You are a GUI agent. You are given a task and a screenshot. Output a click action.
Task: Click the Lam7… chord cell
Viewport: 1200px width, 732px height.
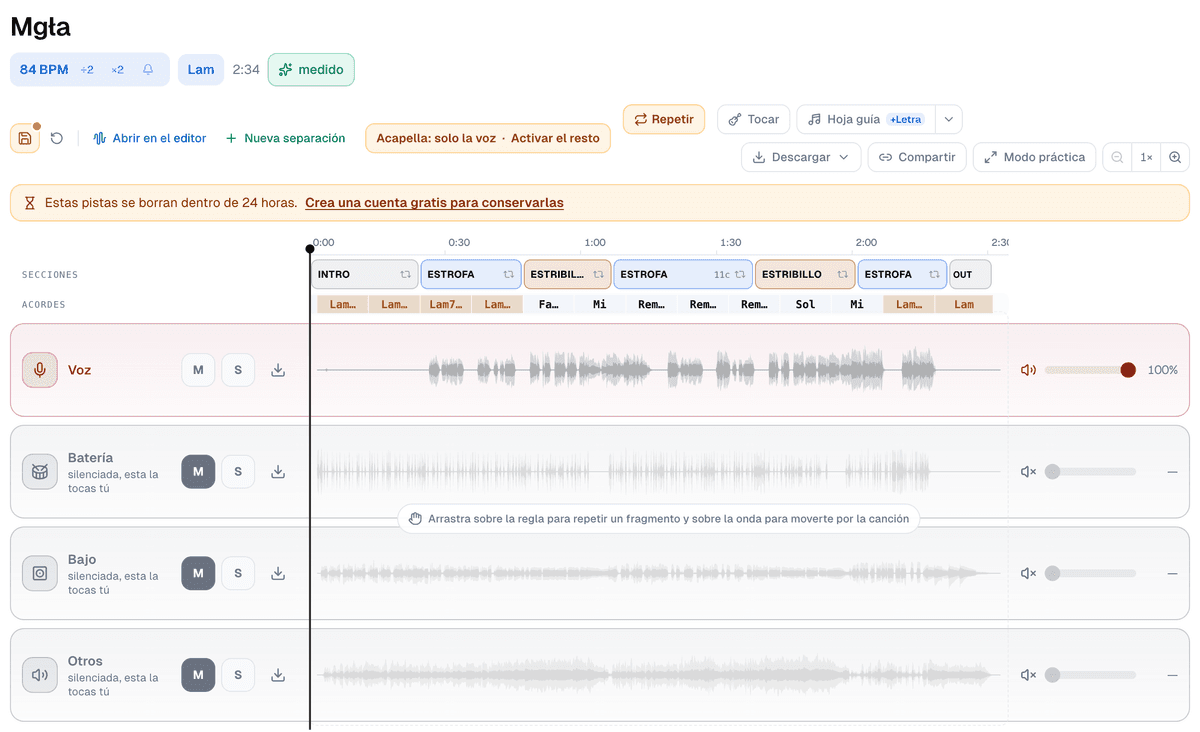coord(446,304)
